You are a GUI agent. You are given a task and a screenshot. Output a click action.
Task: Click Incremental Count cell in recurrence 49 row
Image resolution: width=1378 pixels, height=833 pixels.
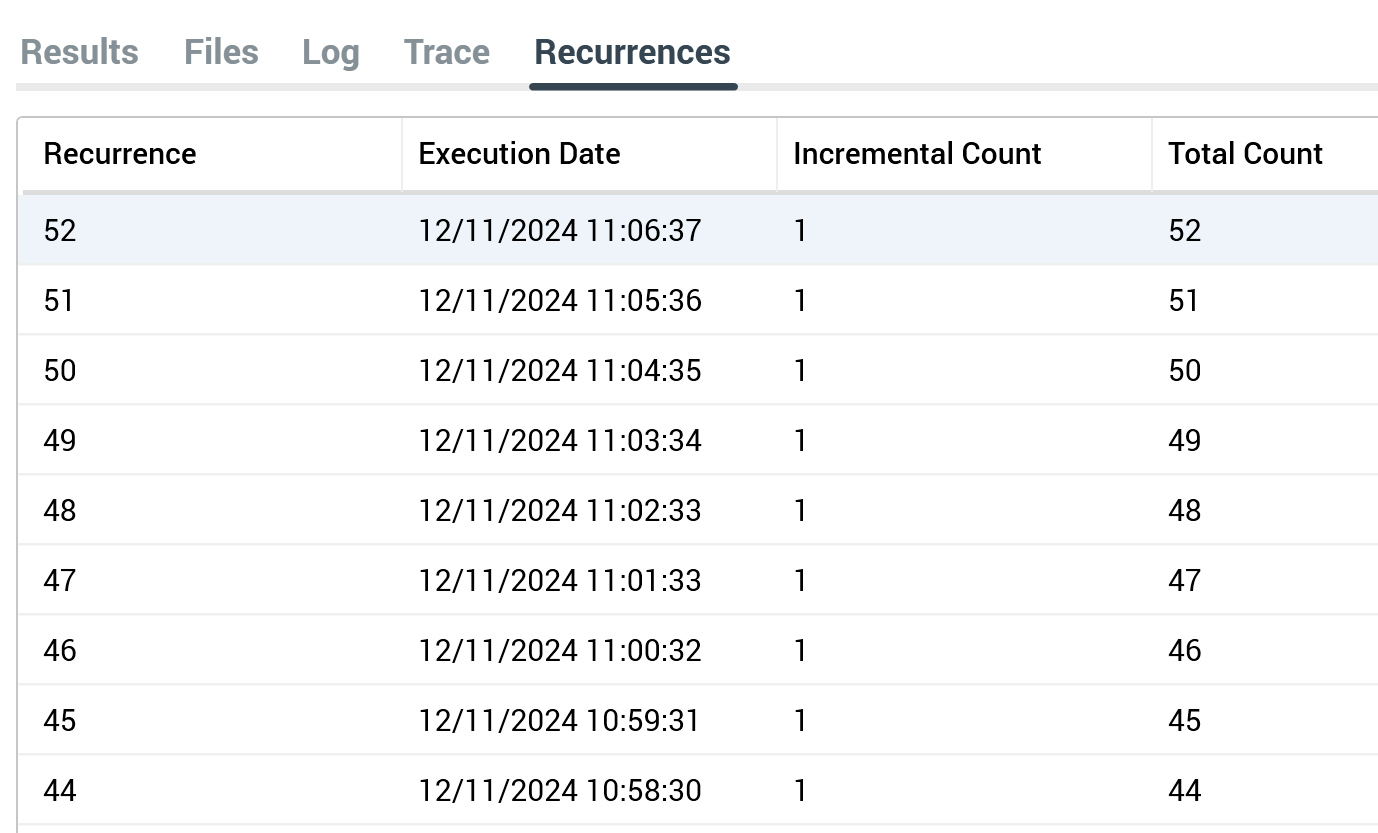(800, 441)
